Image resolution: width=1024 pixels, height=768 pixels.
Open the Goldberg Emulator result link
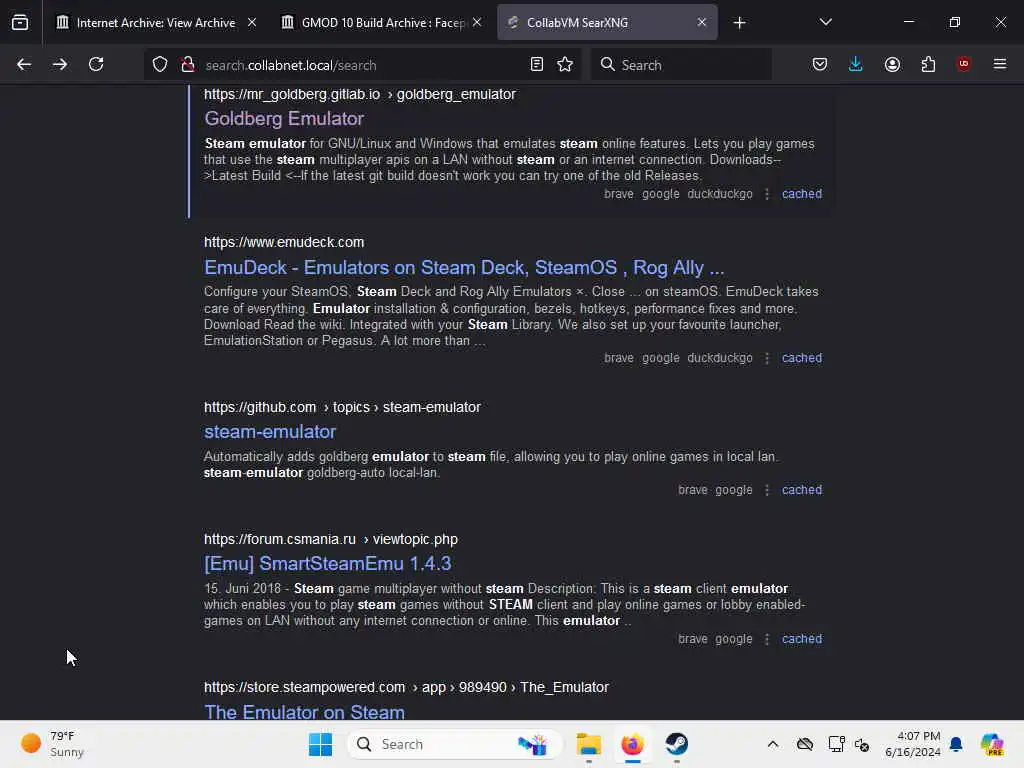click(284, 119)
